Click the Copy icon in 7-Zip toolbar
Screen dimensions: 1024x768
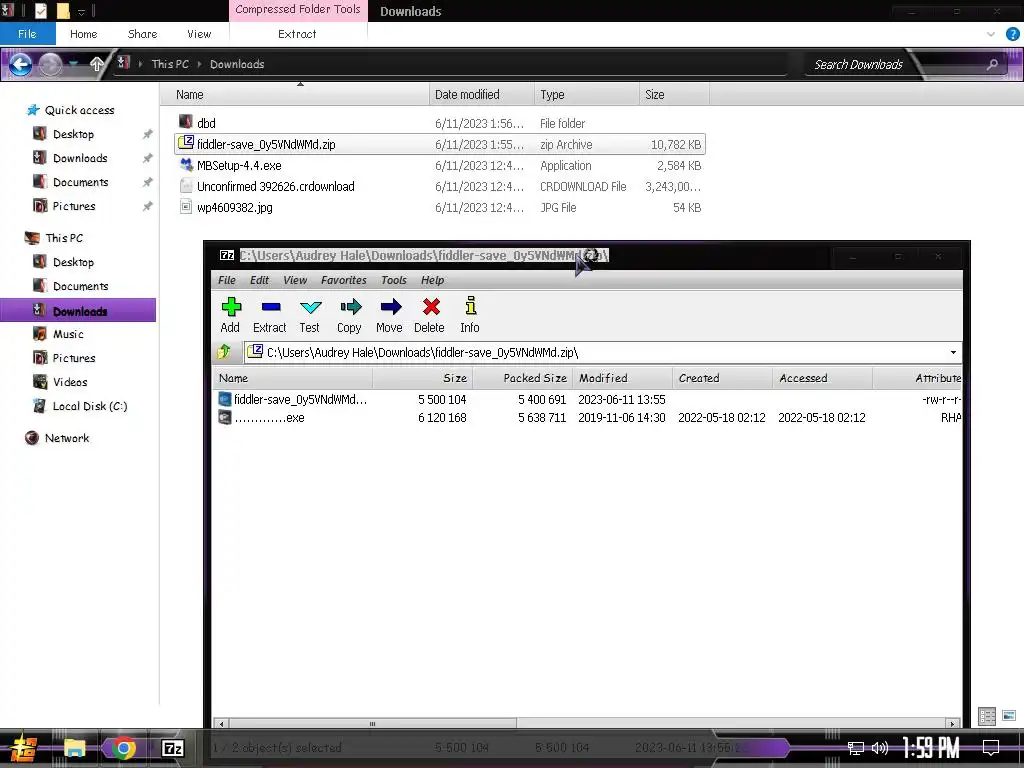349,315
